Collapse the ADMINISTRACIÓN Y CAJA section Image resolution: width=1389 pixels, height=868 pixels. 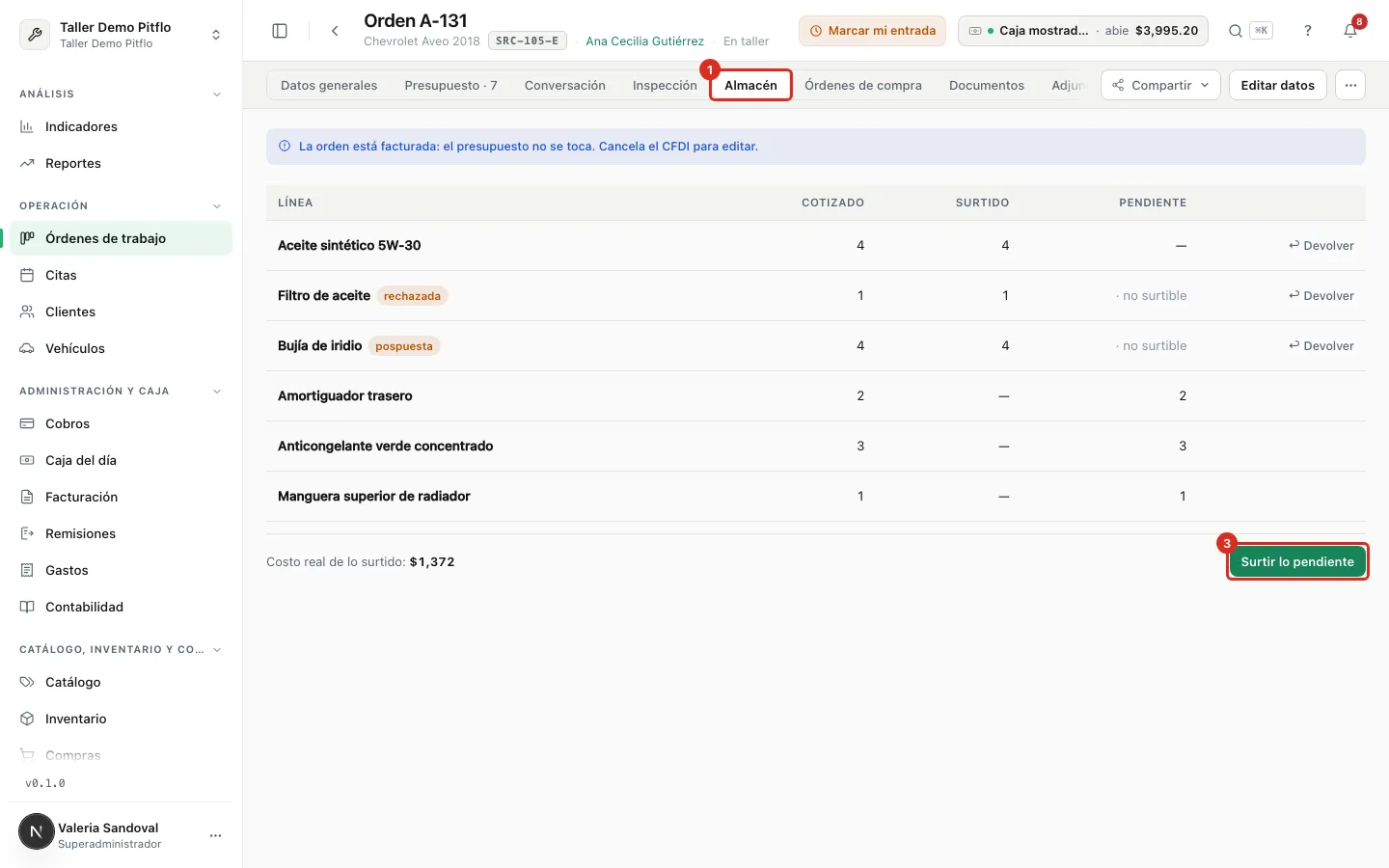(x=217, y=392)
